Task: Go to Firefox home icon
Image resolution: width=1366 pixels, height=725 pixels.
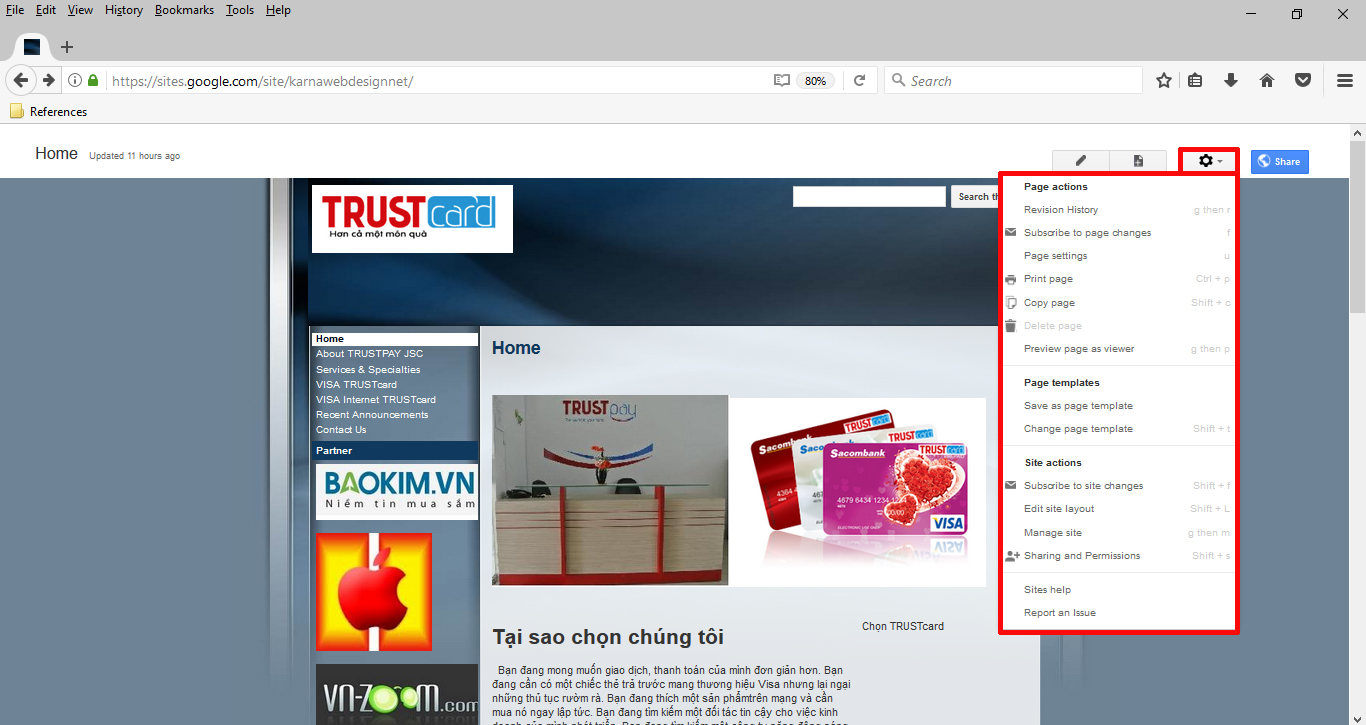Action: click(x=1267, y=80)
